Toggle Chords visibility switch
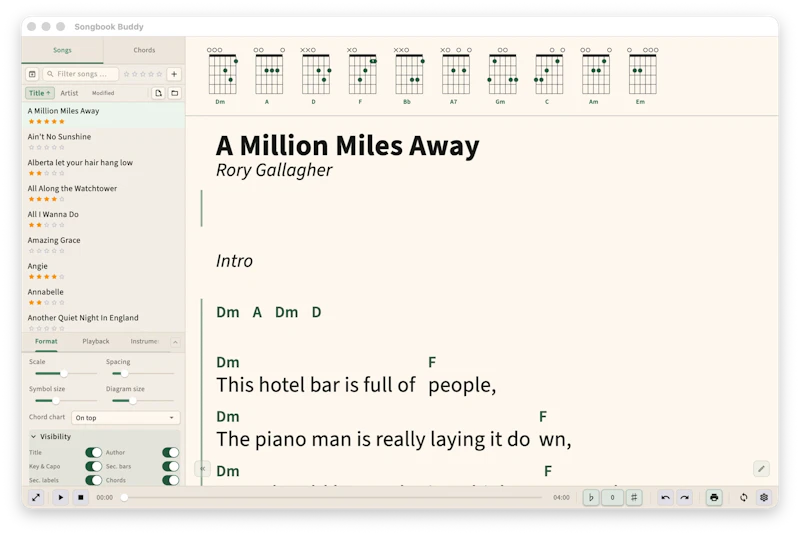 coord(170,480)
